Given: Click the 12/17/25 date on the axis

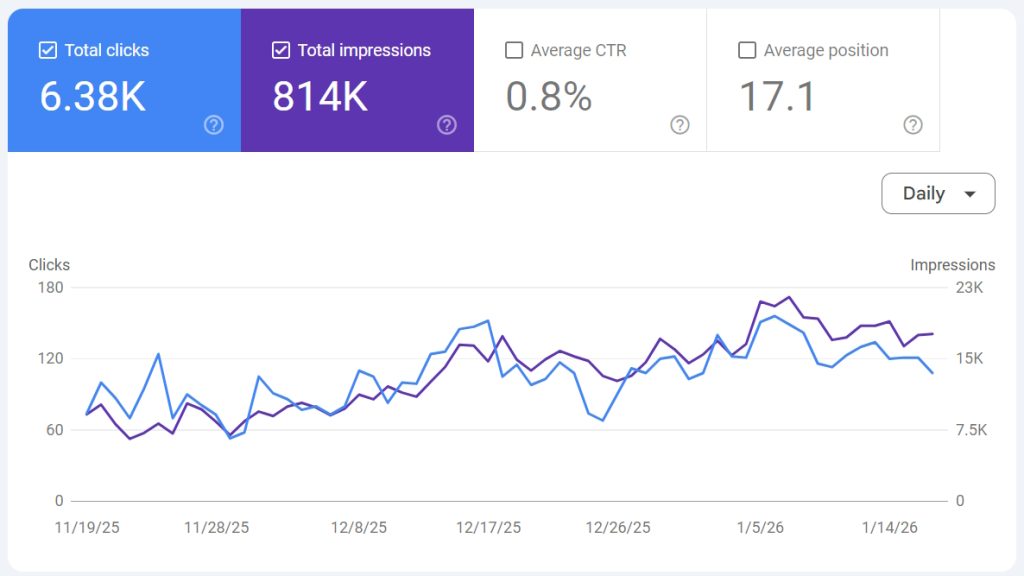Looking at the screenshot, I should pos(488,527).
